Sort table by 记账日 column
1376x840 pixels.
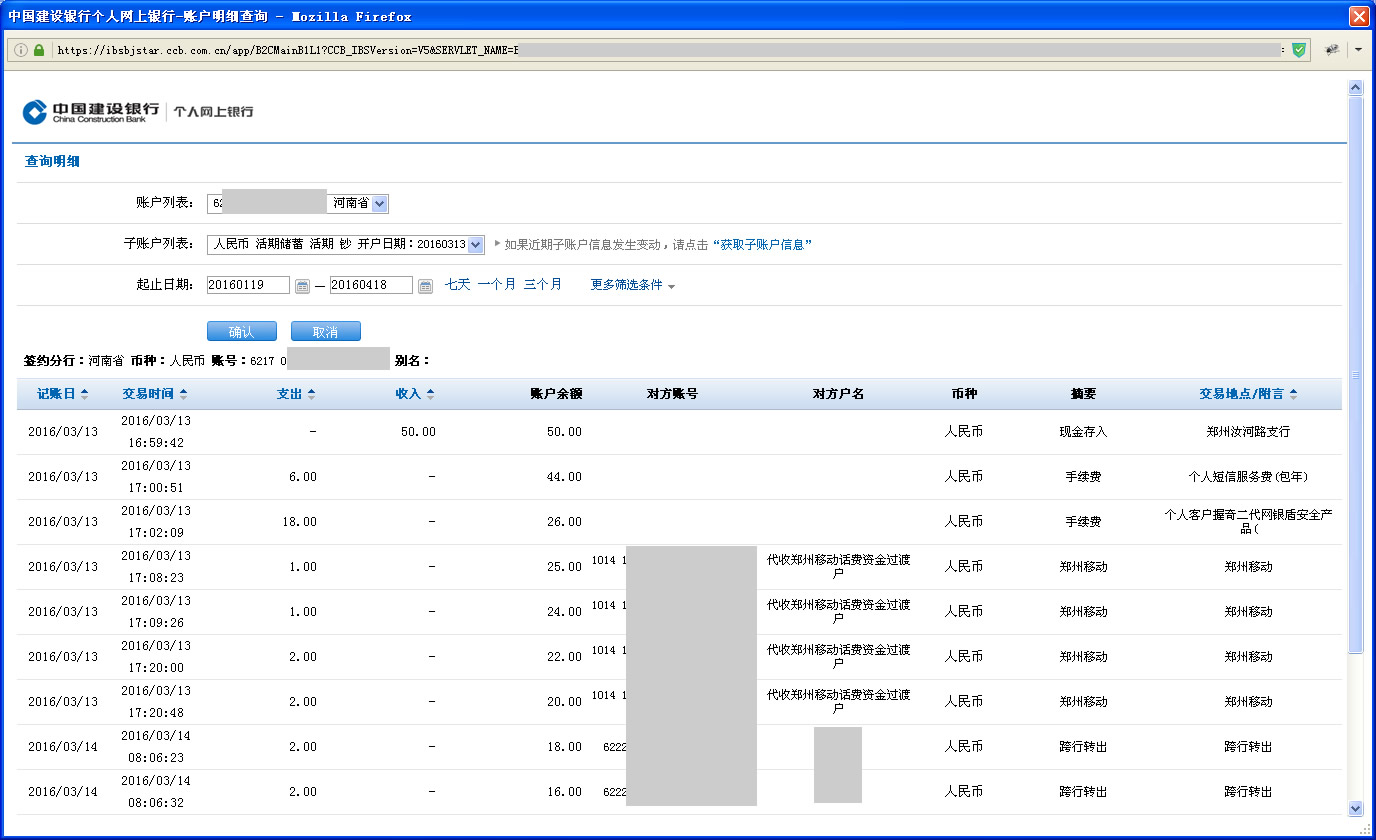pyautogui.click(x=63, y=394)
